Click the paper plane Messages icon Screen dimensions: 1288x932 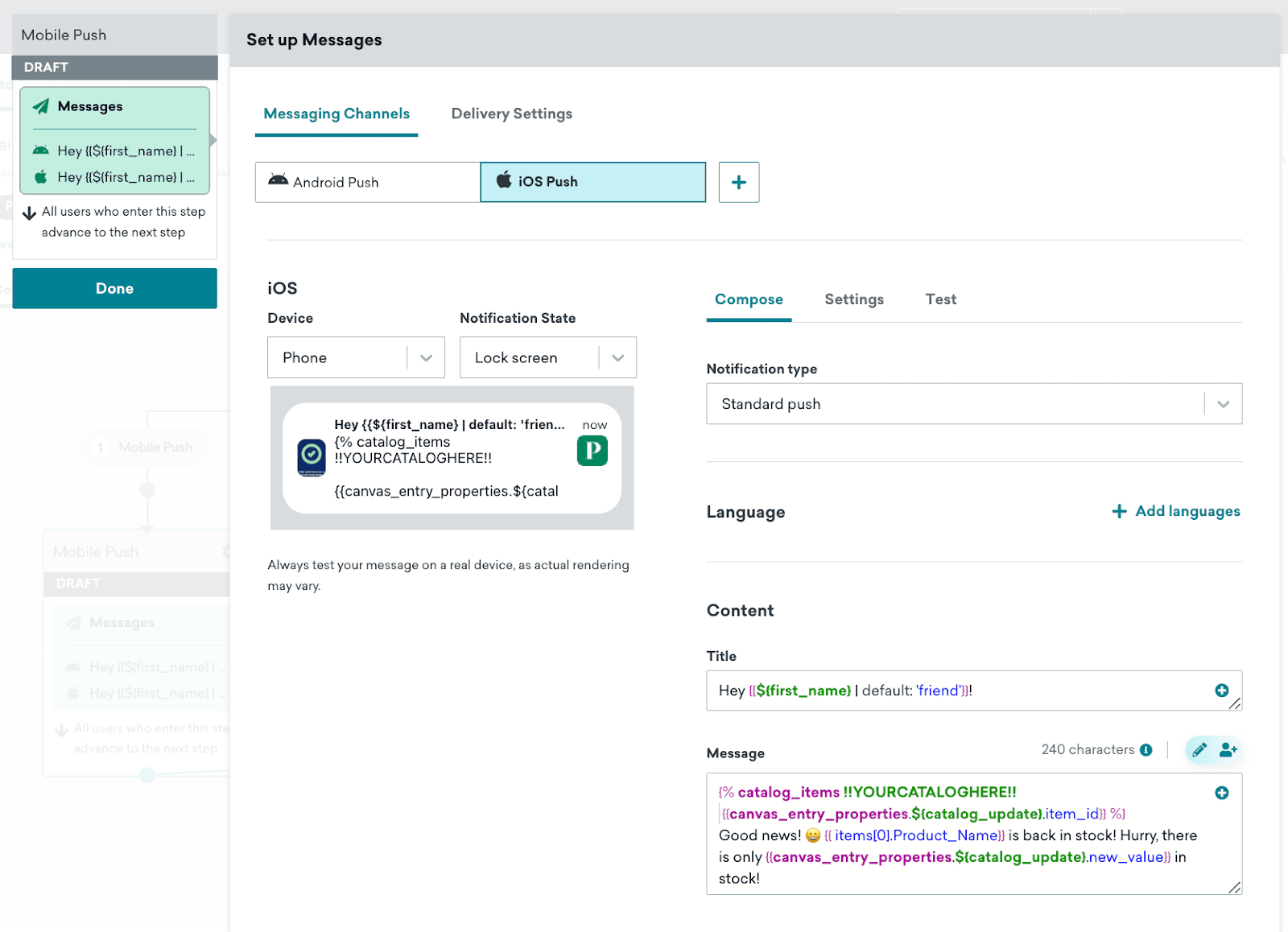41,106
